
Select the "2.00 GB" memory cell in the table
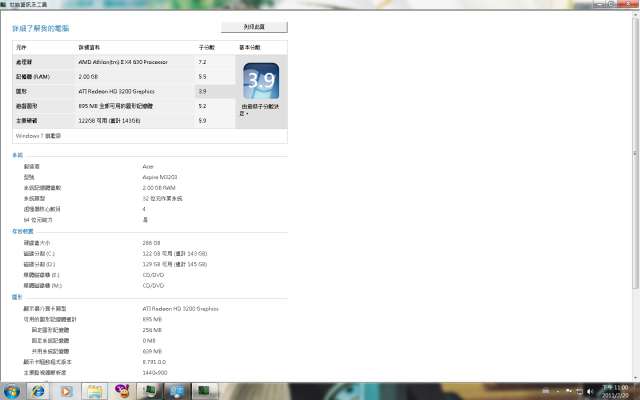point(88,77)
